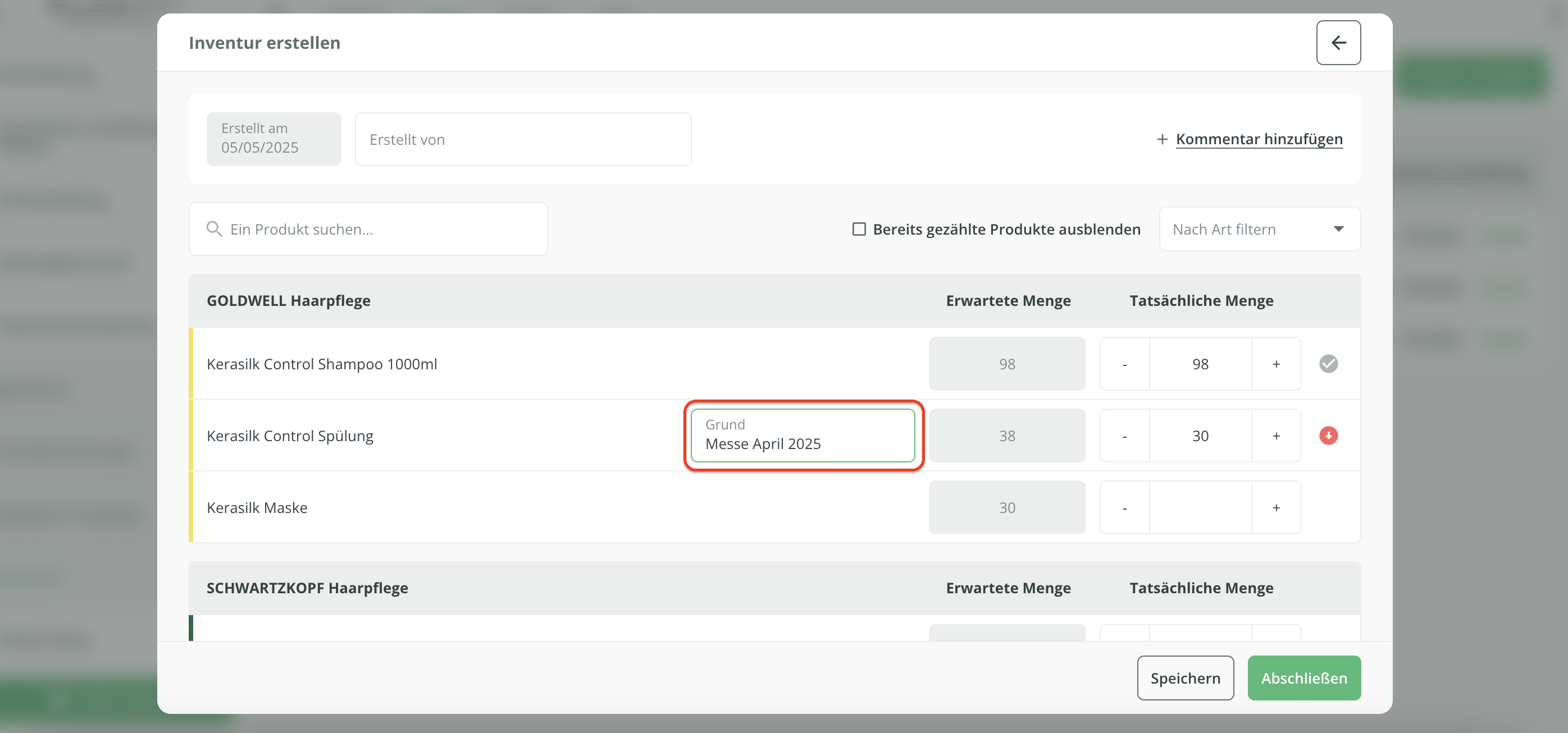1568x733 pixels.
Task: Toggle Bereits gezählte Produkte ausblenden checkbox
Action: [858, 230]
